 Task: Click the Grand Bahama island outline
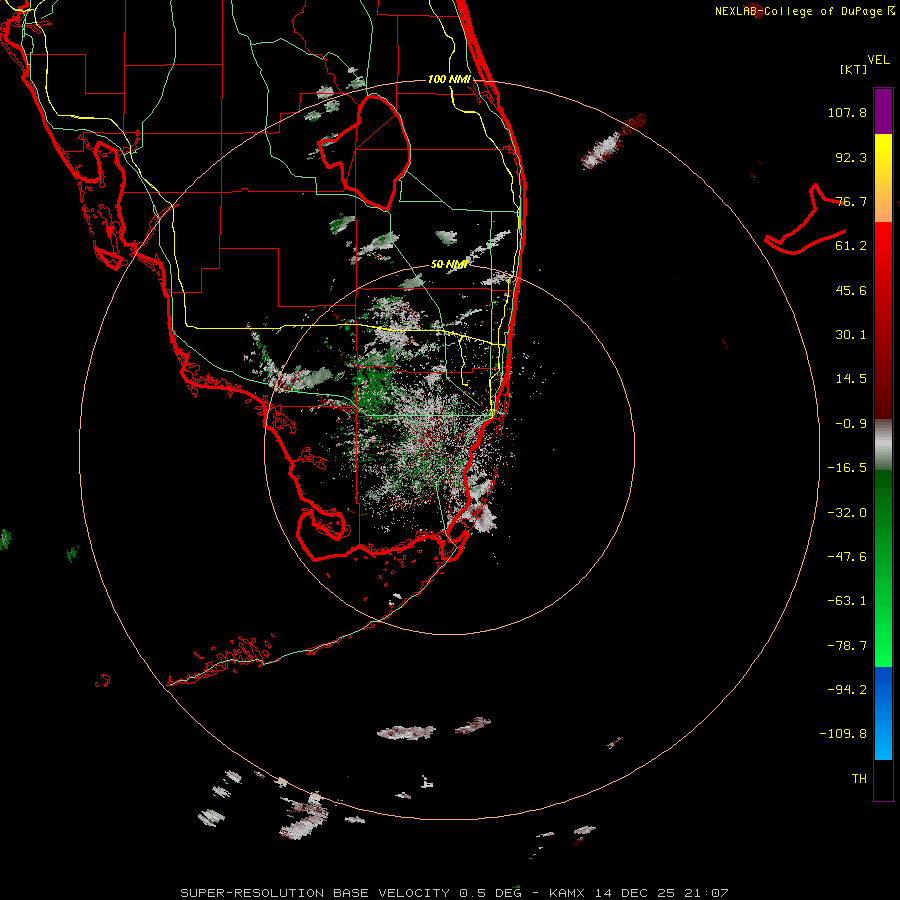[805, 220]
